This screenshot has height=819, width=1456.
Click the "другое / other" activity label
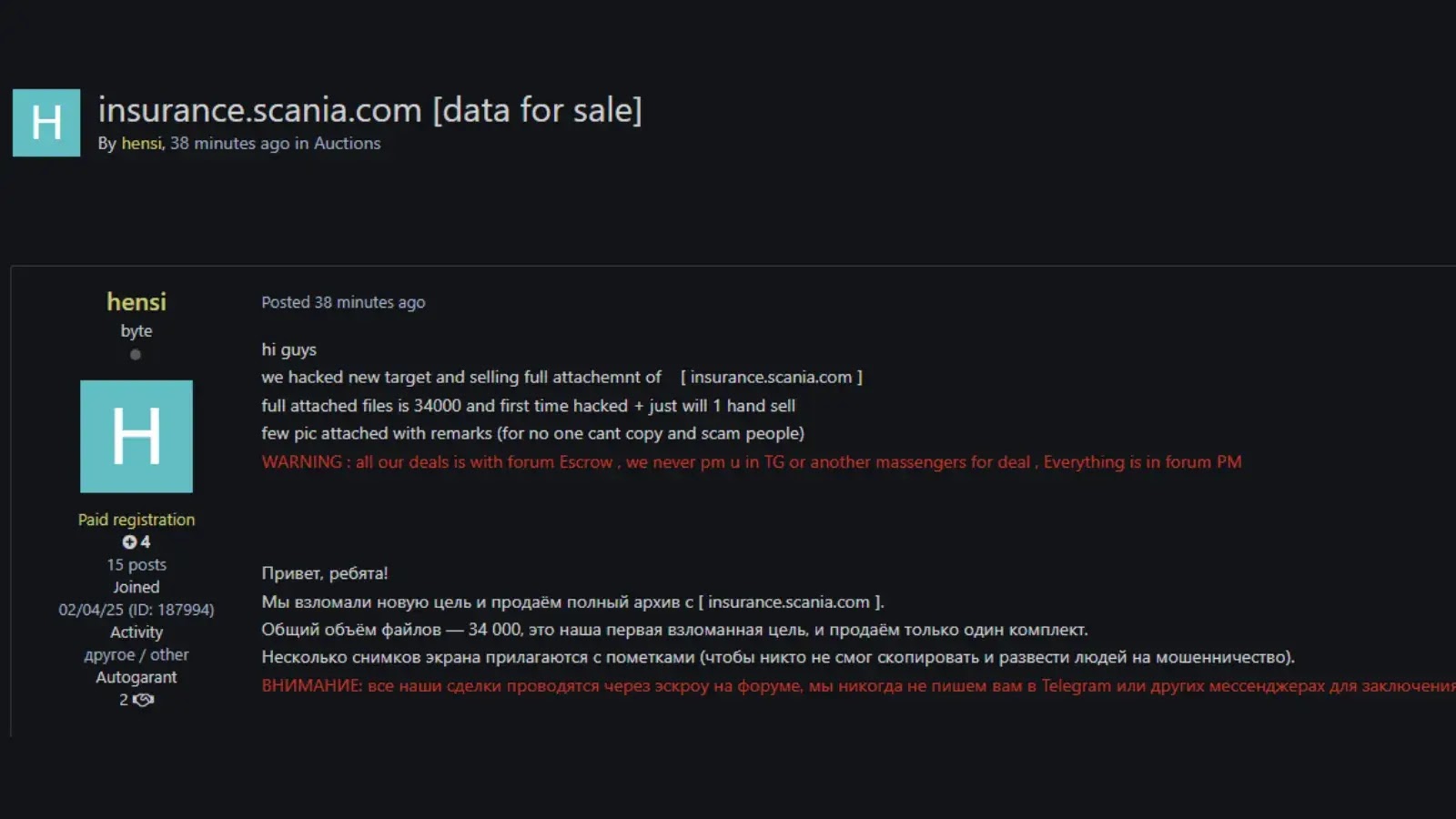point(136,653)
